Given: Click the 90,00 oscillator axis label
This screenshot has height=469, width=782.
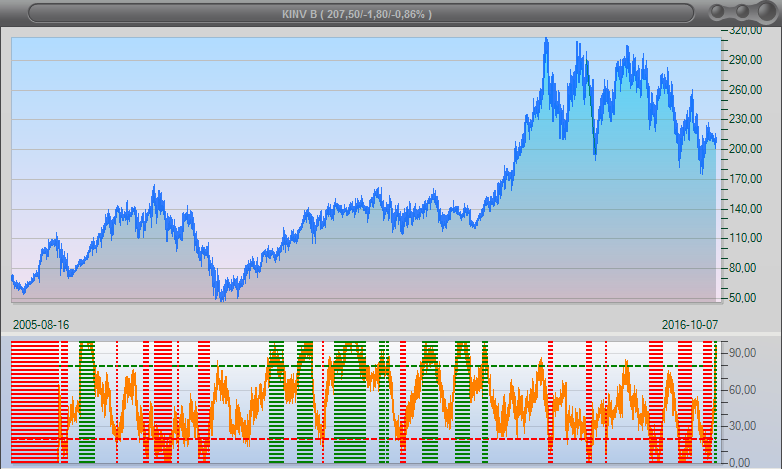Looking at the screenshot, I should click(743, 353).
